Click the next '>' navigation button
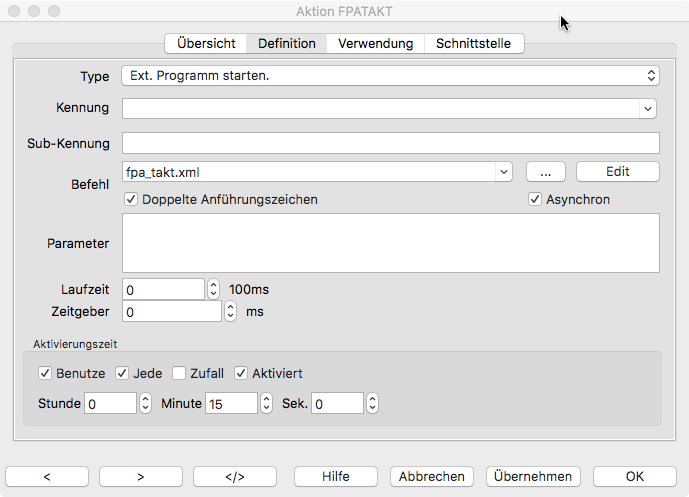Screen dimensions: 689x497 point(141,476)
